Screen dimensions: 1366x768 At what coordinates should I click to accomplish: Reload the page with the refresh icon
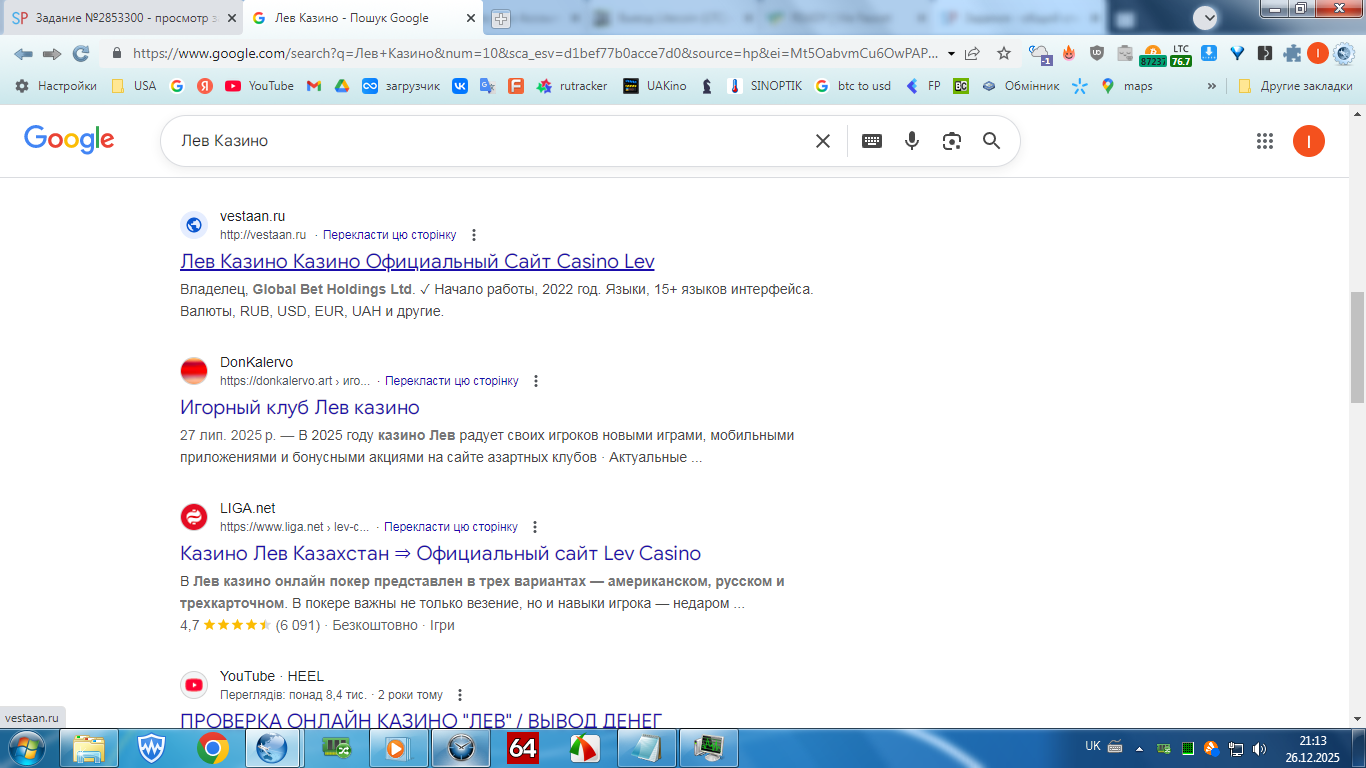click(81, 54)
